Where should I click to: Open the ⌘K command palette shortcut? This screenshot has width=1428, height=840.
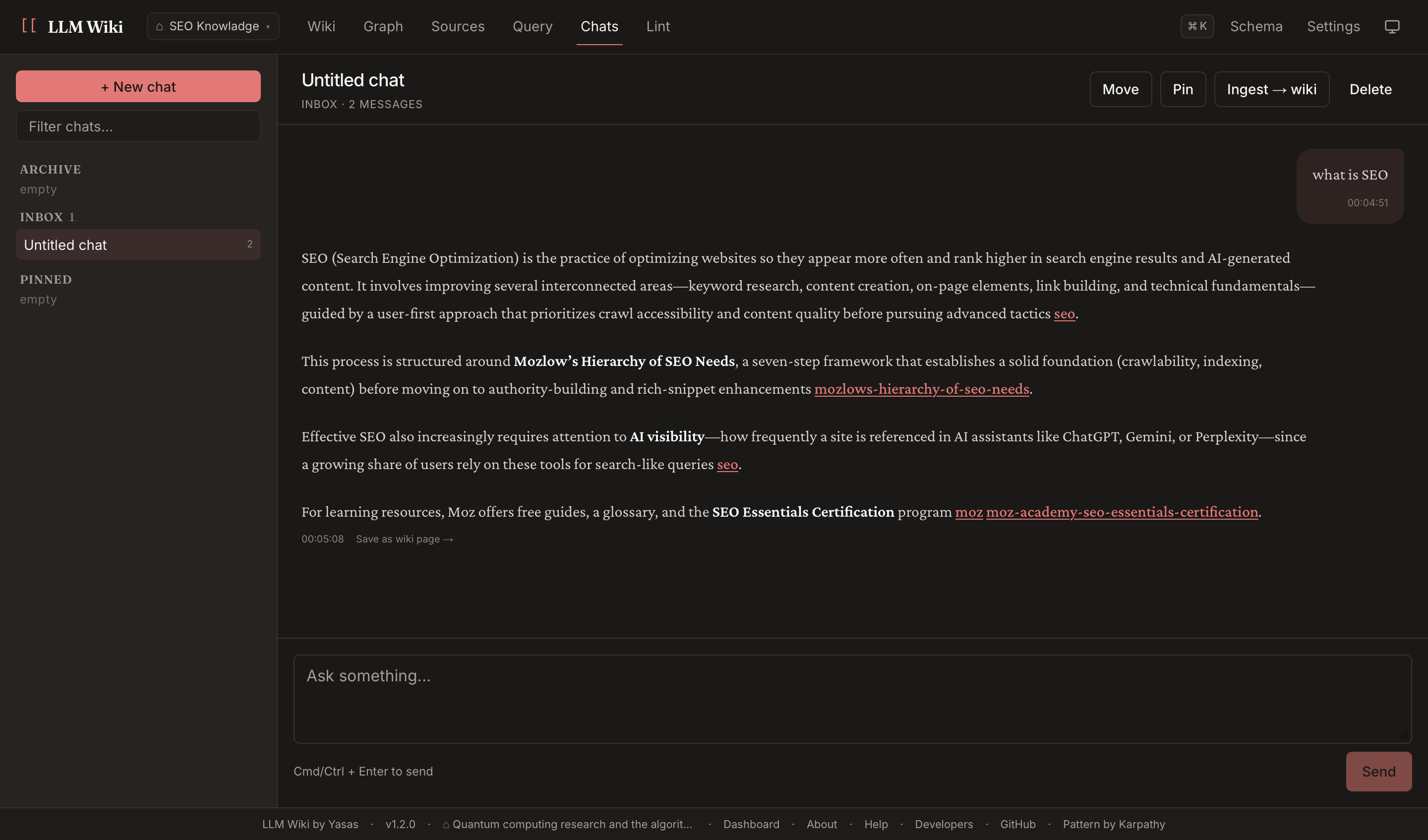pyautogui.click(x=1197, y=26)
